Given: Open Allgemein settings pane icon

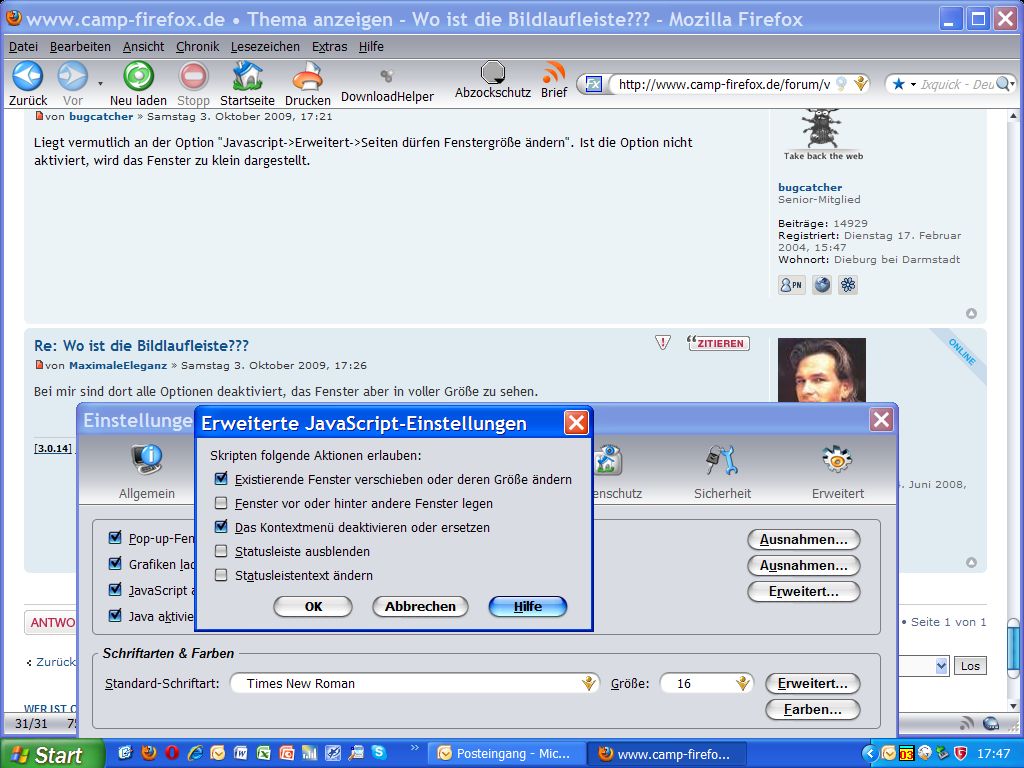Looking at the screenshot, I should pos(146,459).
